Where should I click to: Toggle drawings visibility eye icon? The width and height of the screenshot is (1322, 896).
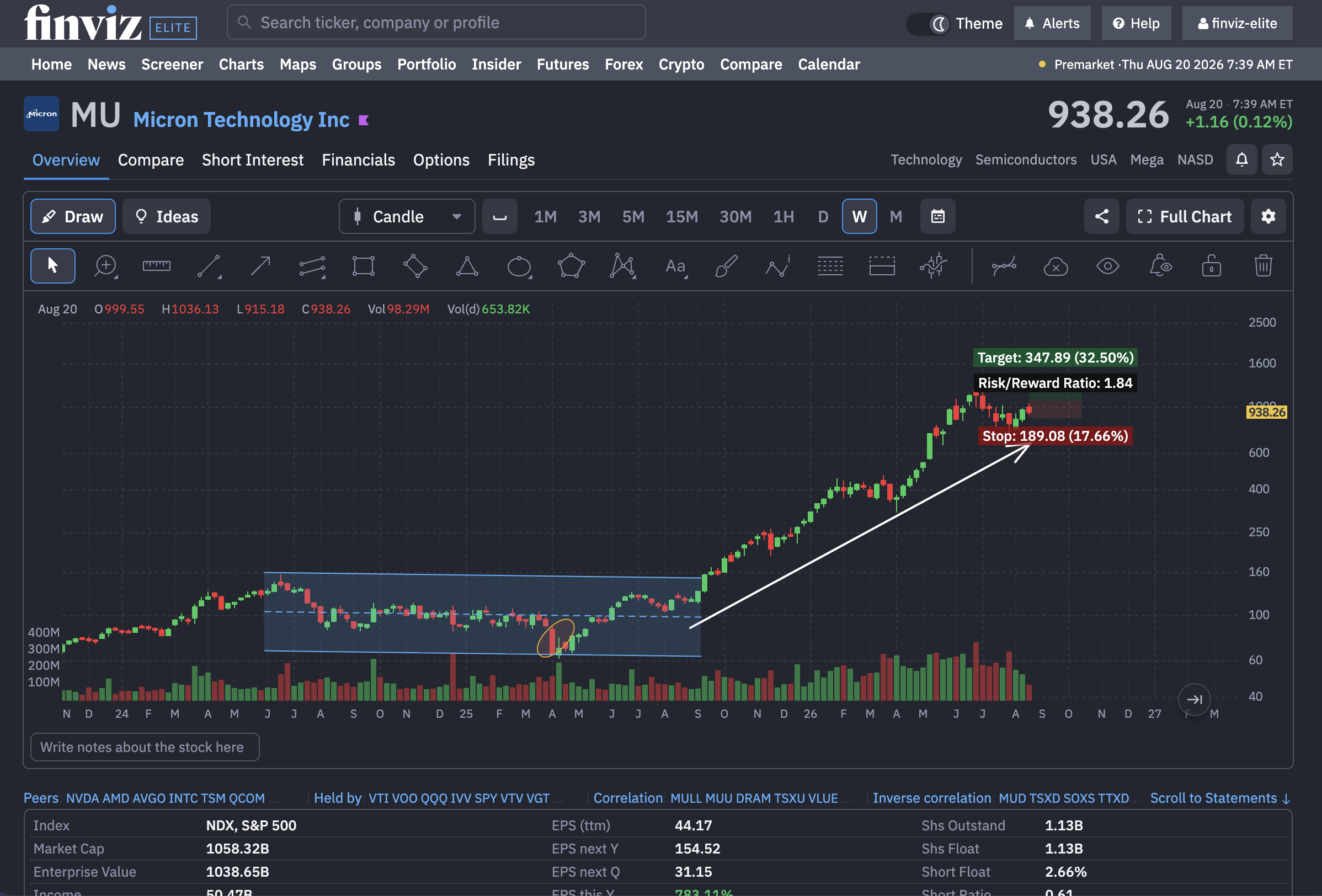pos(1107,266)
